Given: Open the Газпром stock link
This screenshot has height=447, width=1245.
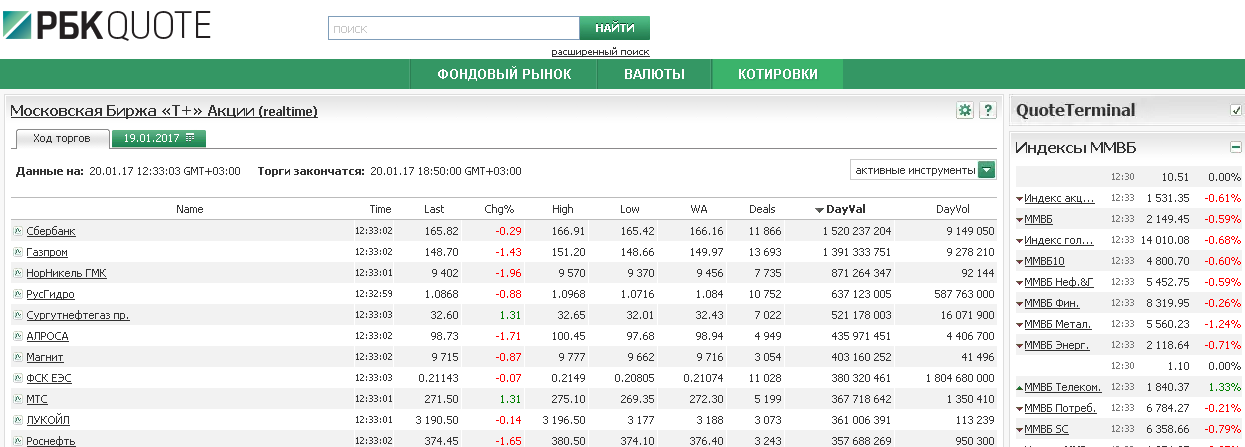Looking at the screenshot, I should (47, 252).
